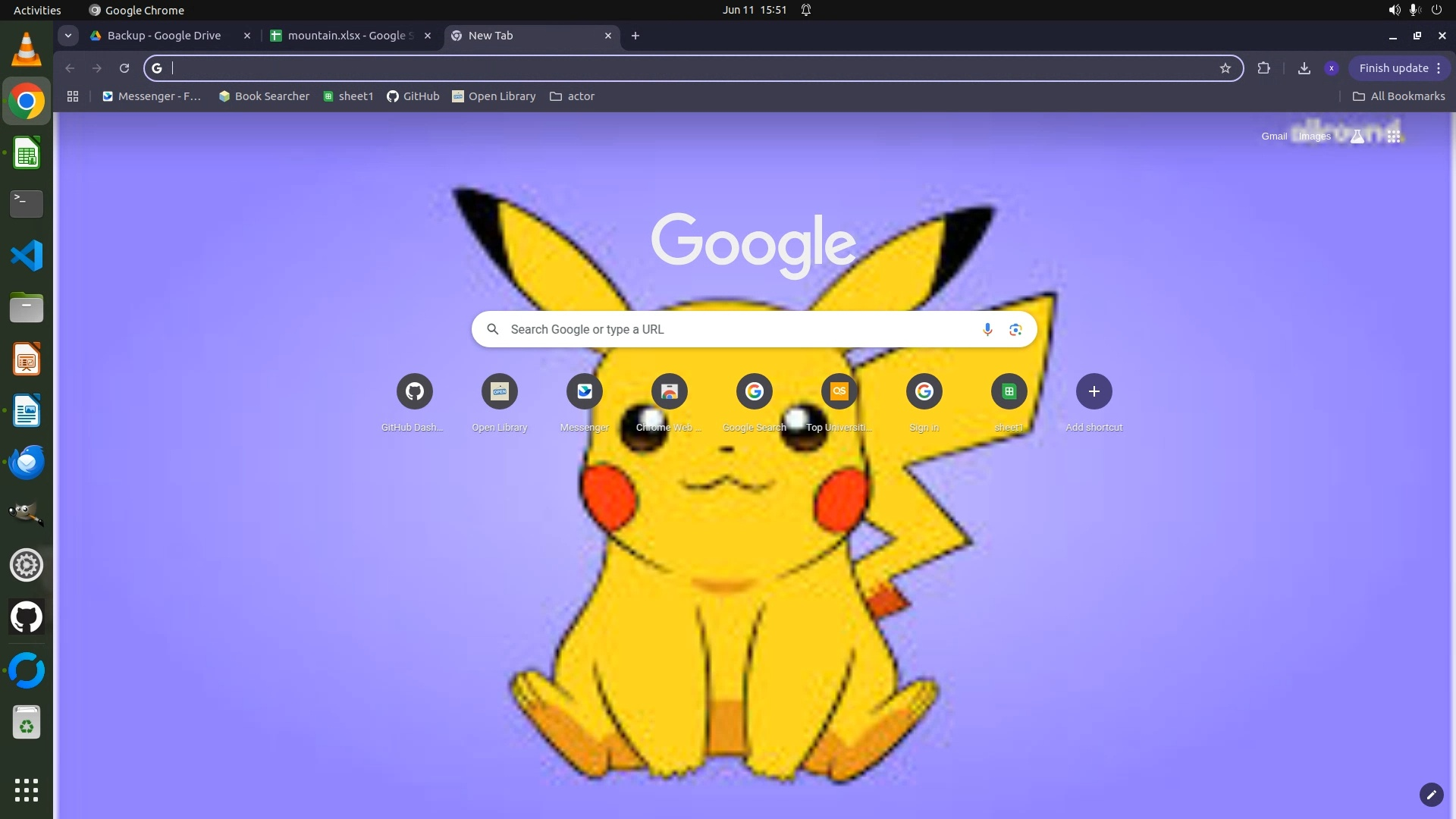Click voice search microphone icon
The width and height of the screenshot is (1456, 819).
coord(987,329)
